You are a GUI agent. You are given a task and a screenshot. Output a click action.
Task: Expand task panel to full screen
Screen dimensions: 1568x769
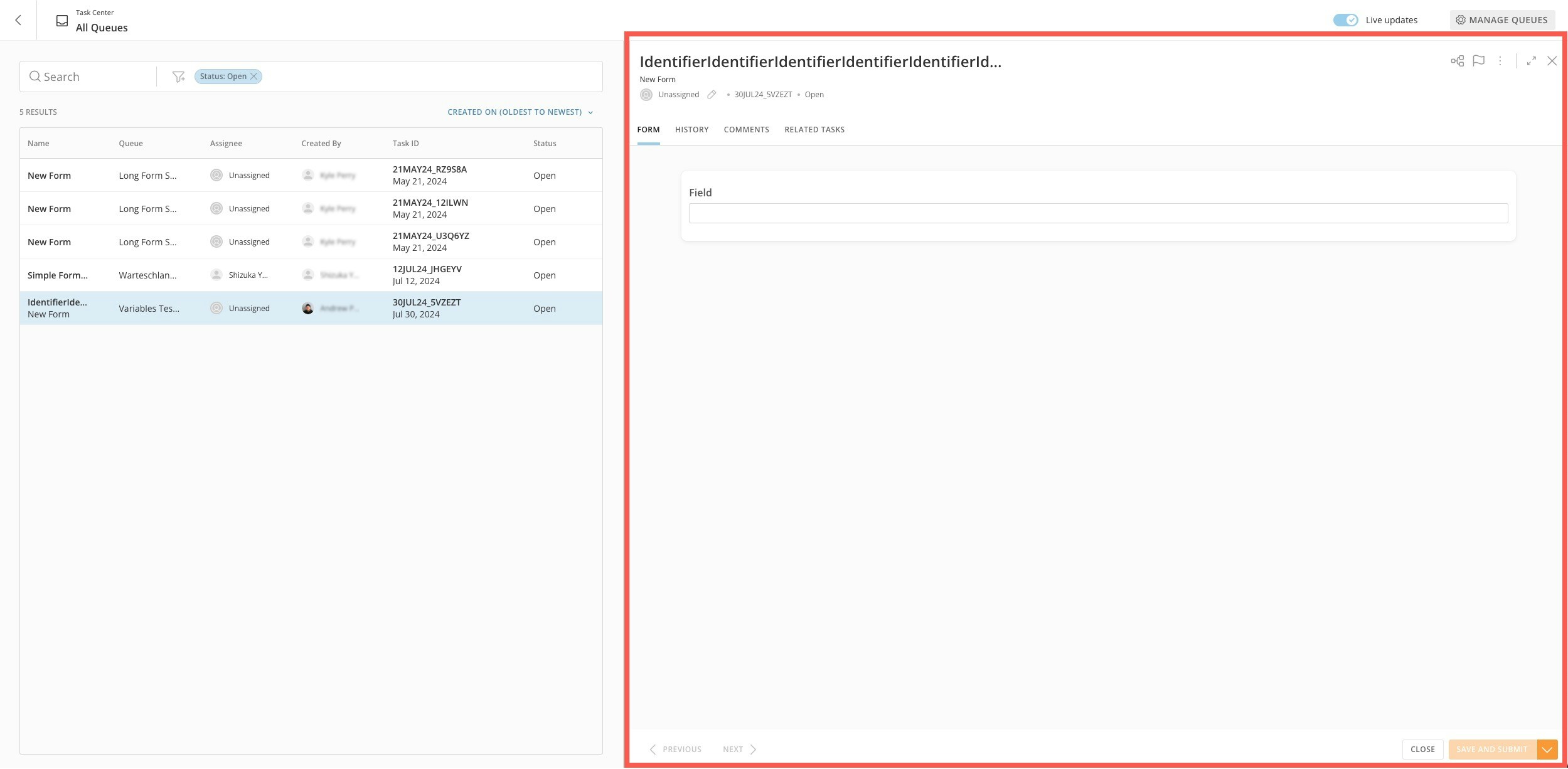click(x=1531, y=61)
